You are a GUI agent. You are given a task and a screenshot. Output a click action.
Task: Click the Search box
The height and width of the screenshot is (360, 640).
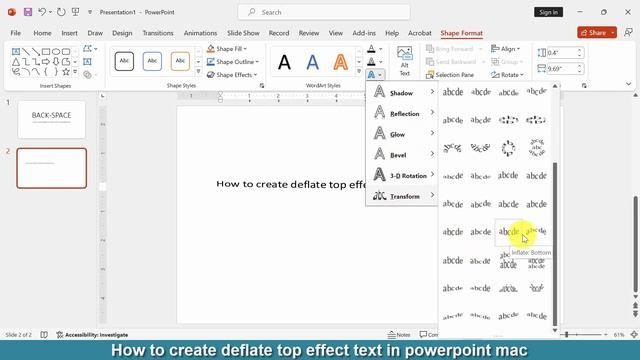coord(324,12)
